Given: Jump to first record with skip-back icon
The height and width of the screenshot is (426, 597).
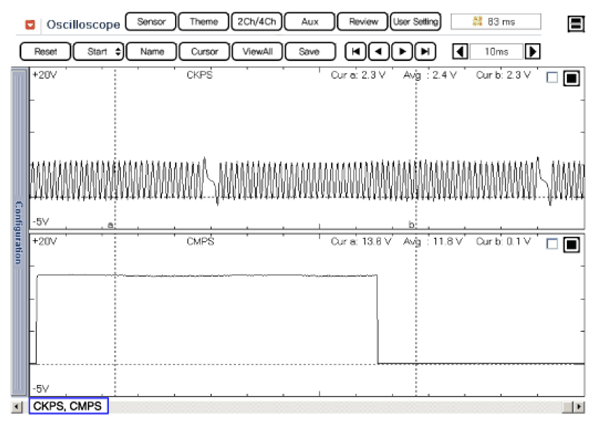Looking at the screenshot, I should coord(356,51).
